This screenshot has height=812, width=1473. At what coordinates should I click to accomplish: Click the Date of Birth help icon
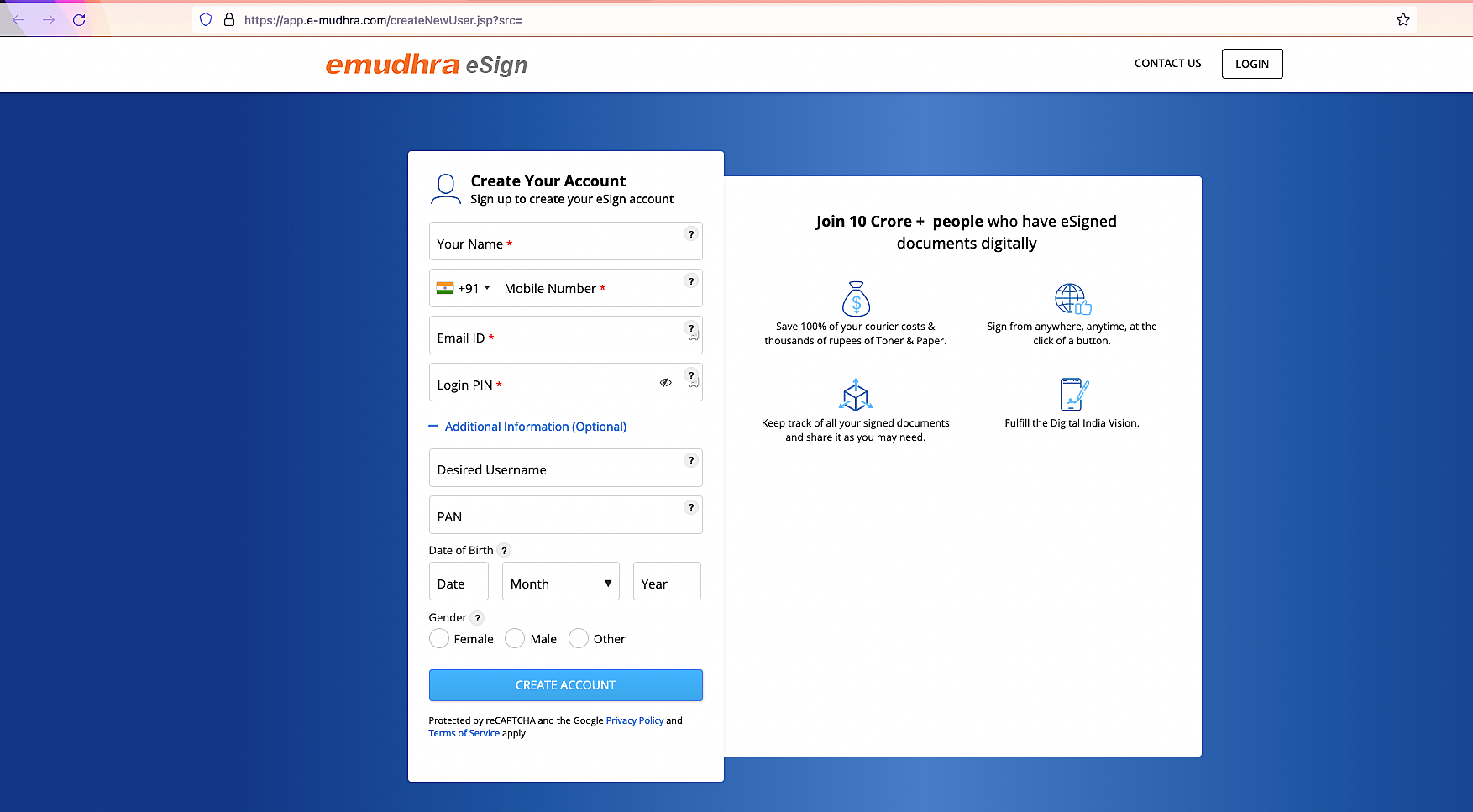(504, 551)
